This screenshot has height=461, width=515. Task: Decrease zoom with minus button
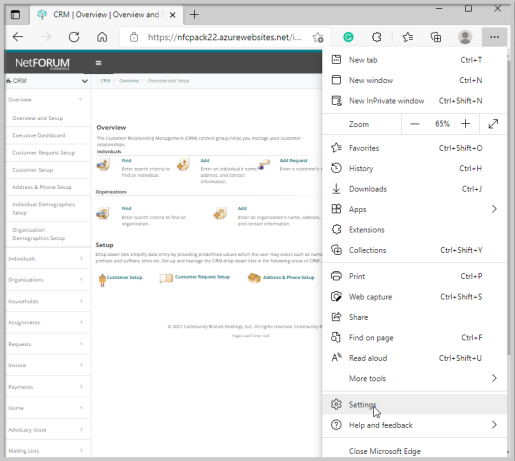point(414,124)
